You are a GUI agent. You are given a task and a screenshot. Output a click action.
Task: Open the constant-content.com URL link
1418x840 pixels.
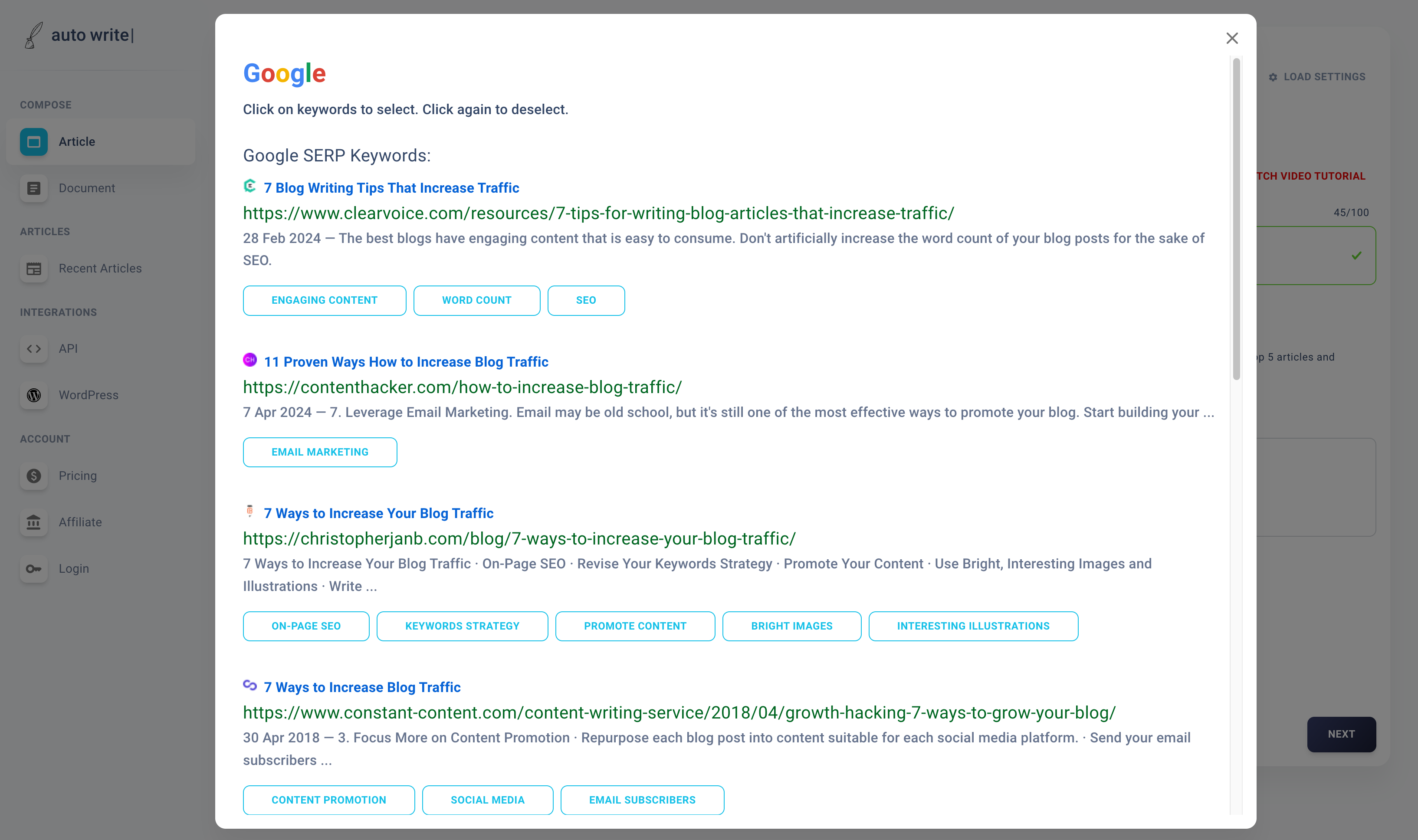coord(679,712)
